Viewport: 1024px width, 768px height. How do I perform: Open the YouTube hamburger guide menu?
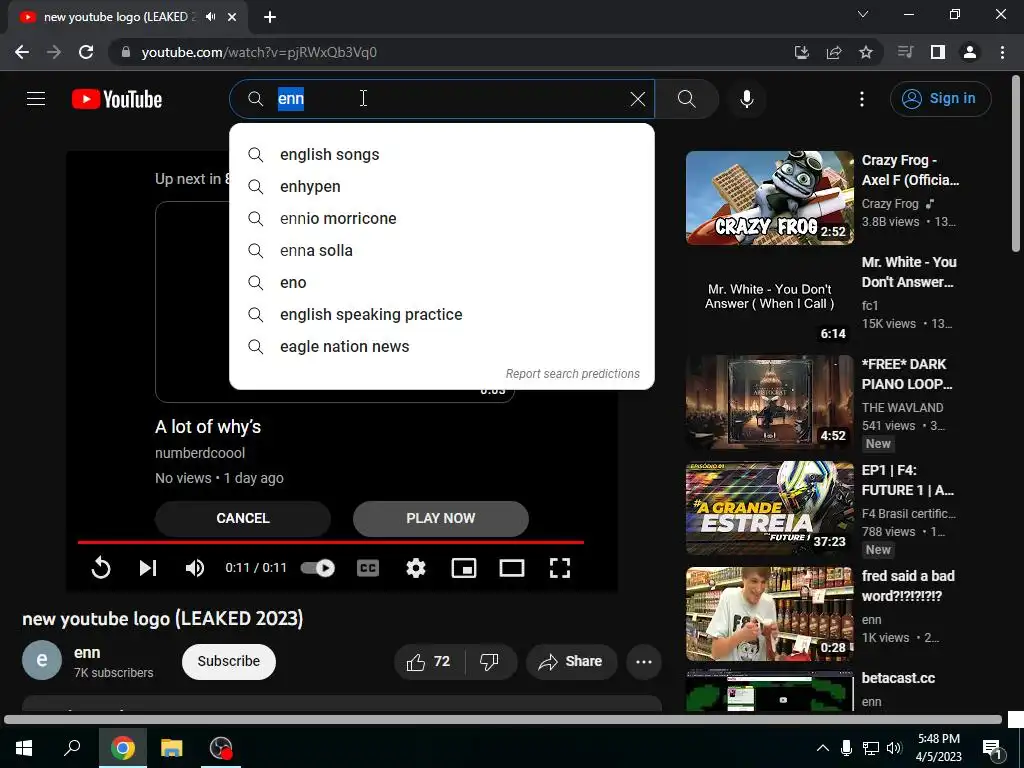coord(36,99)
